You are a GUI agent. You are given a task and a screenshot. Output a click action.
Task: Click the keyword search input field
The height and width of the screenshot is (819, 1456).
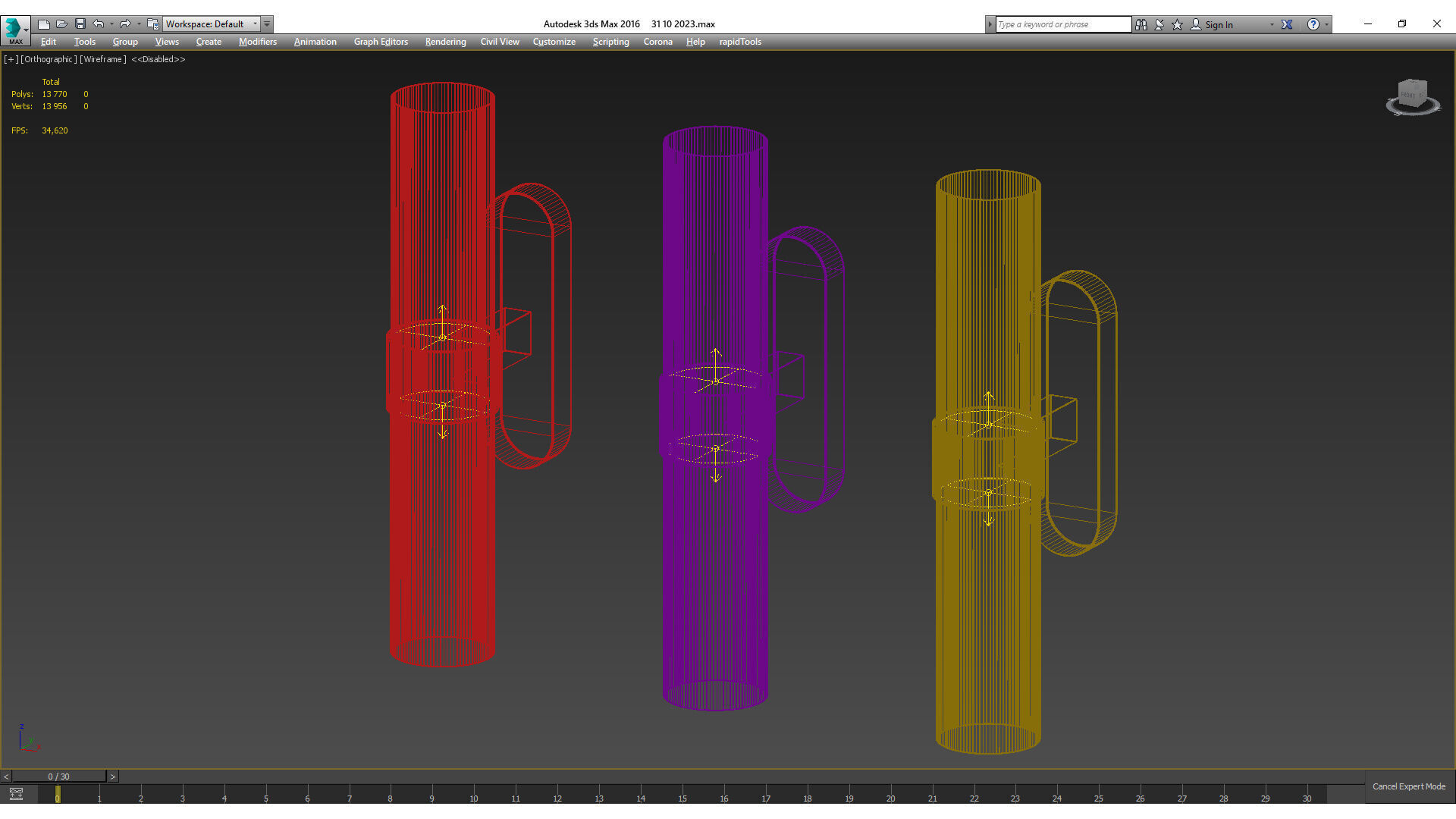tap(1062, 24)
